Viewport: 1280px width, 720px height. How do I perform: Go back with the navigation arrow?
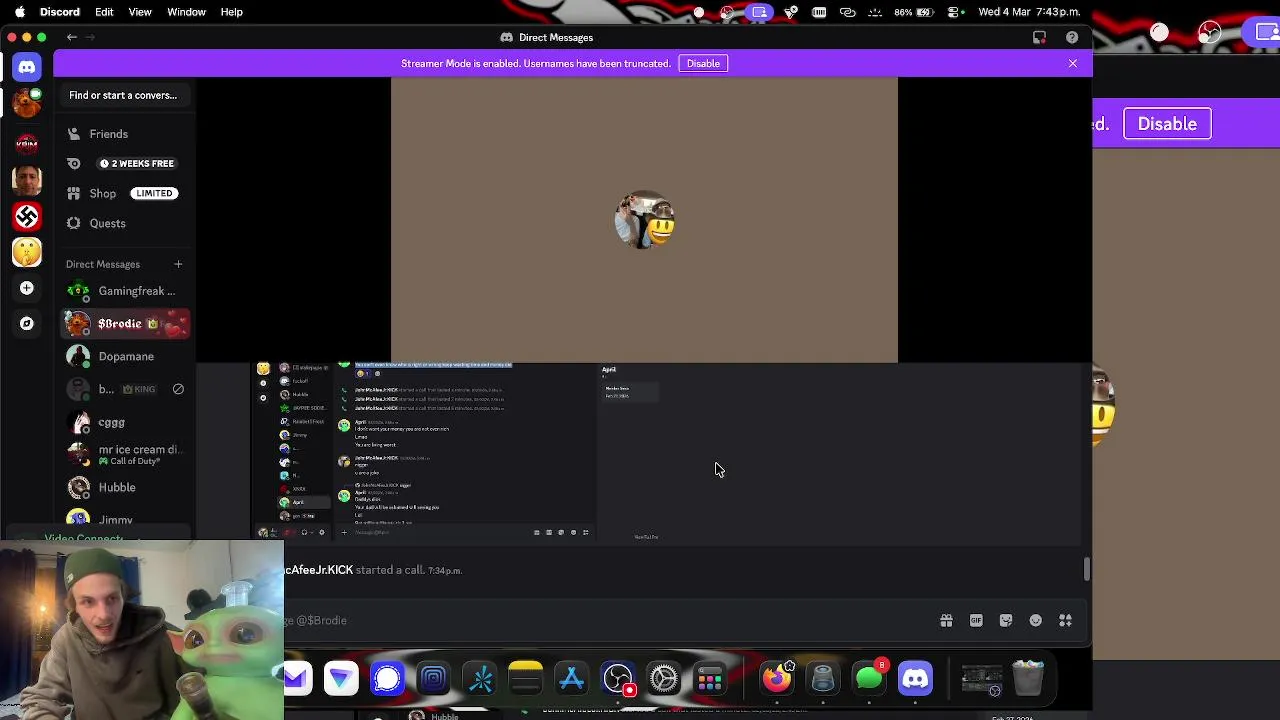[x=72, y=37]
